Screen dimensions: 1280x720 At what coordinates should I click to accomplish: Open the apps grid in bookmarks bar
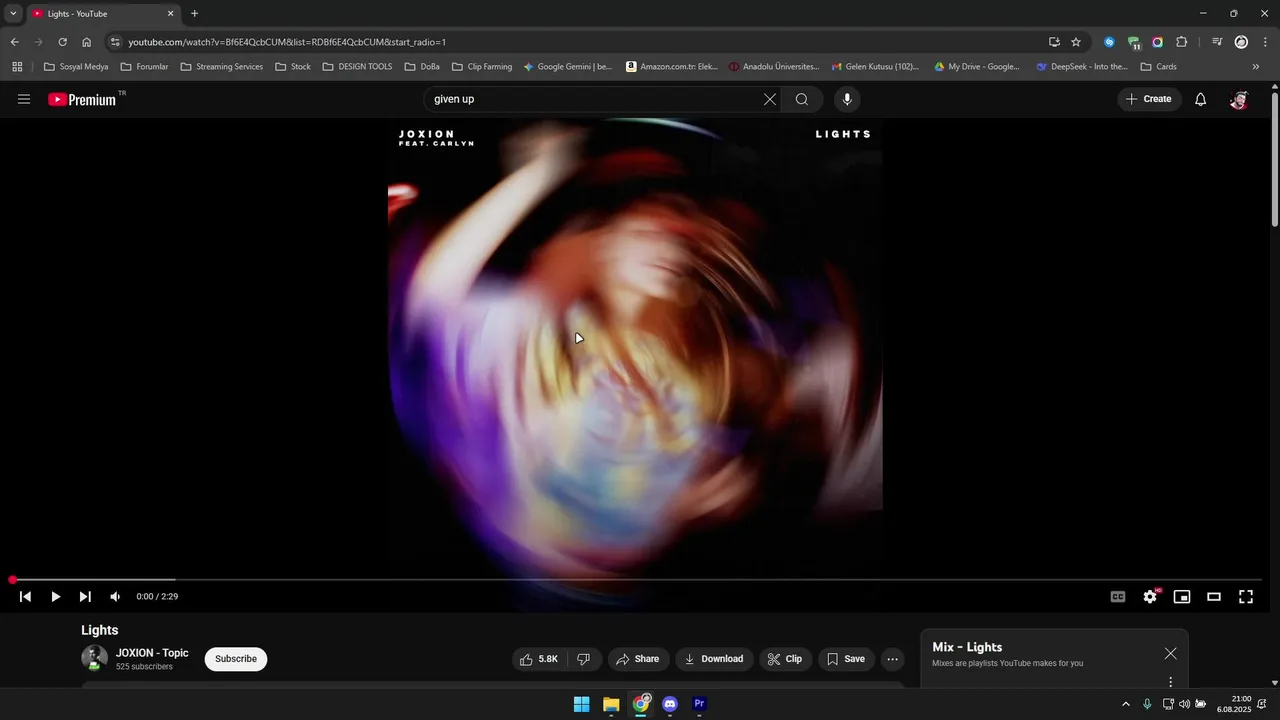coord(17,67)
